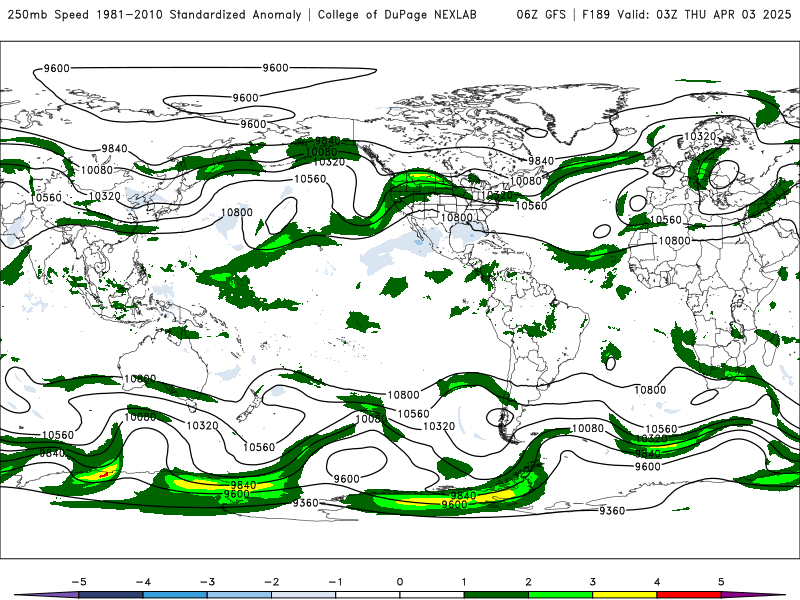Click the bright green 2-to-3 colorbar segment
The width and height of the screenshot is (800, 600).
[560, 595]
